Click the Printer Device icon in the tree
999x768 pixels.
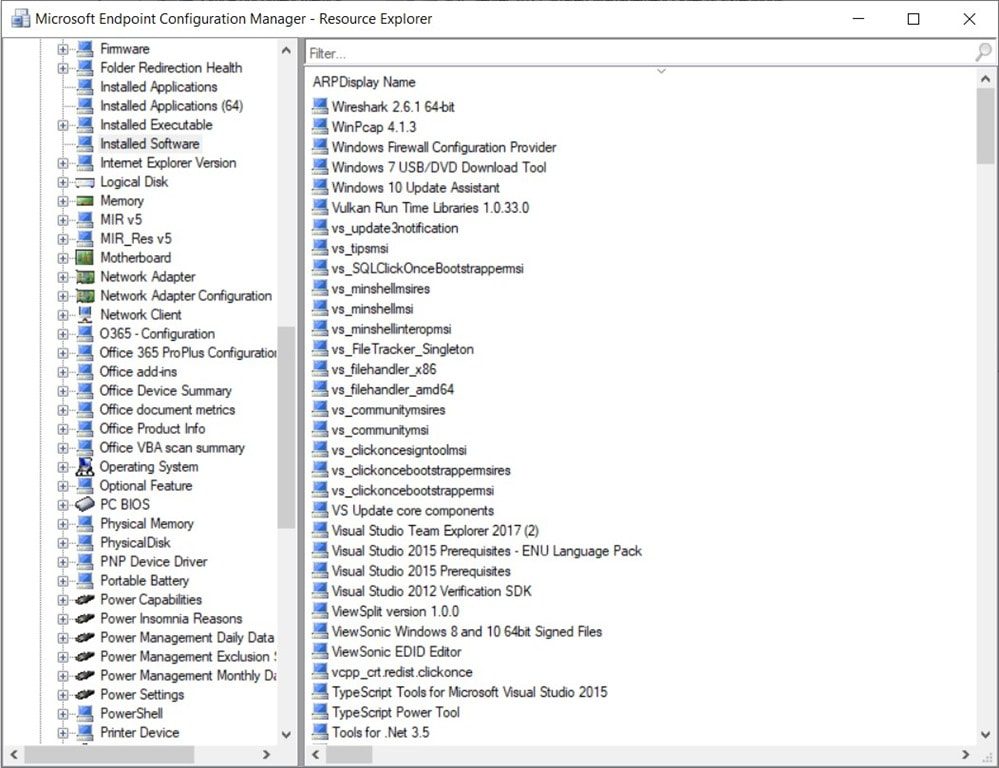click(85, 732)
